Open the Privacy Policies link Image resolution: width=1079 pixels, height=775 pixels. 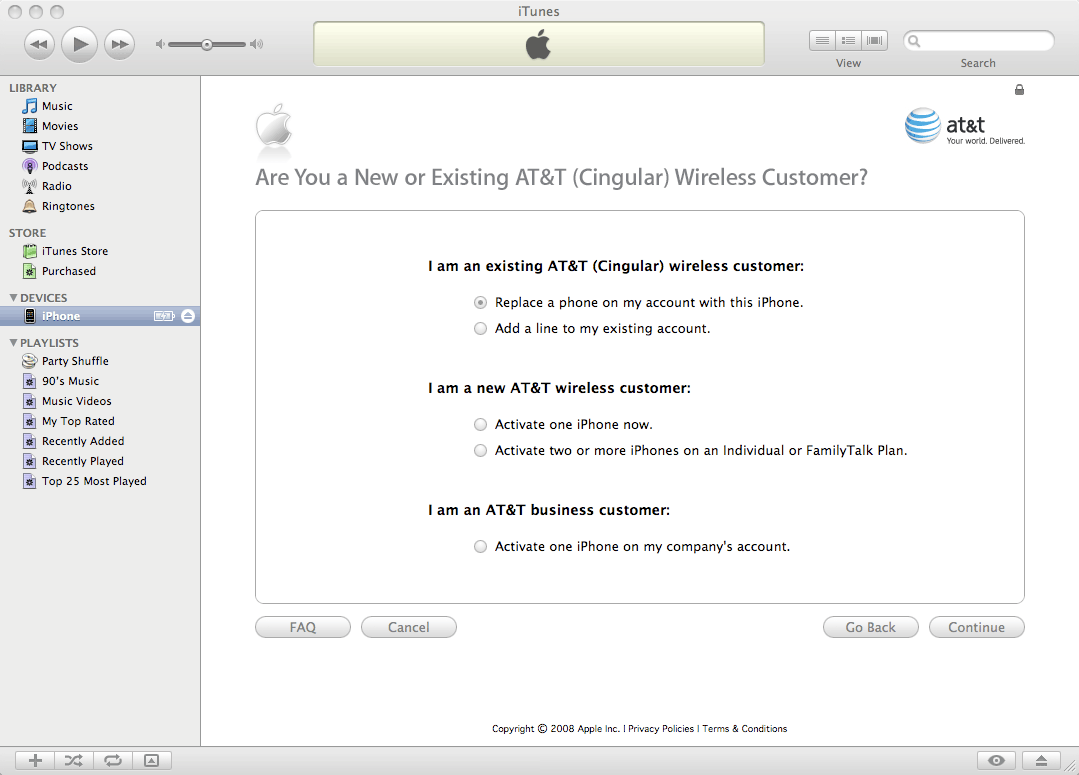click(x=661, y=728)
